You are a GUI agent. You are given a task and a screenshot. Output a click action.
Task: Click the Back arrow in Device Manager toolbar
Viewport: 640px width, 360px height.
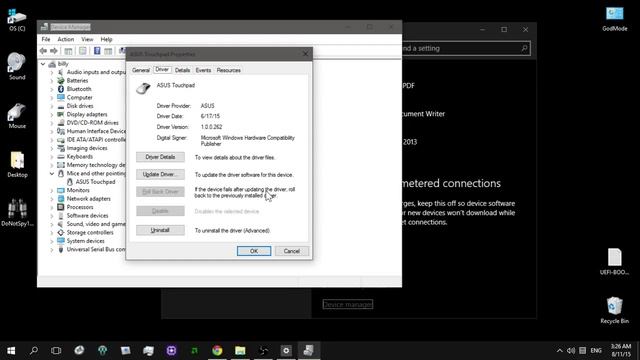[x=43, y=51]
